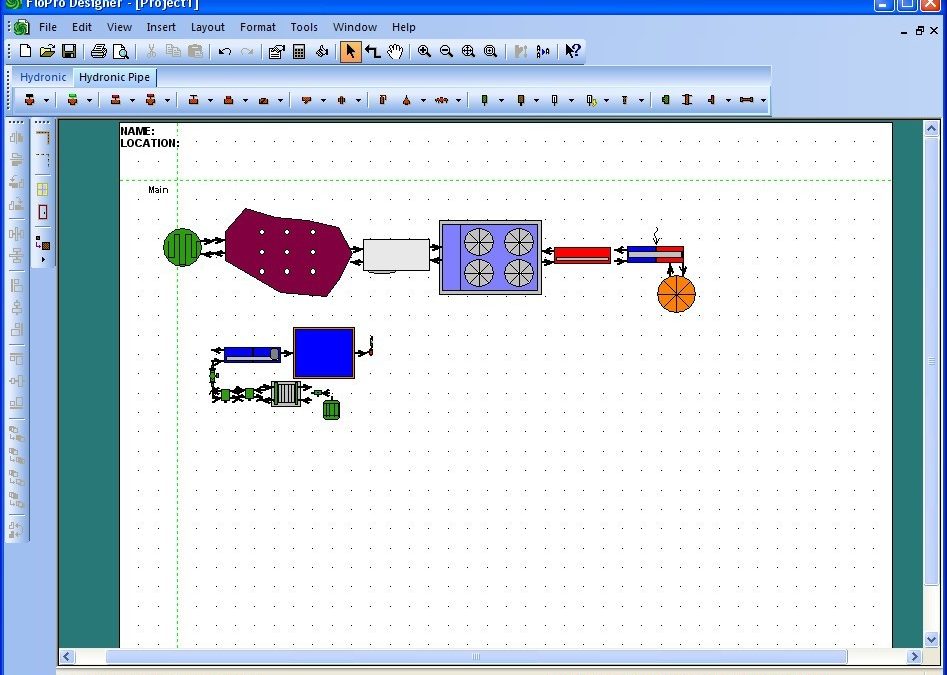Select the blue square tank on canvas

323,352
